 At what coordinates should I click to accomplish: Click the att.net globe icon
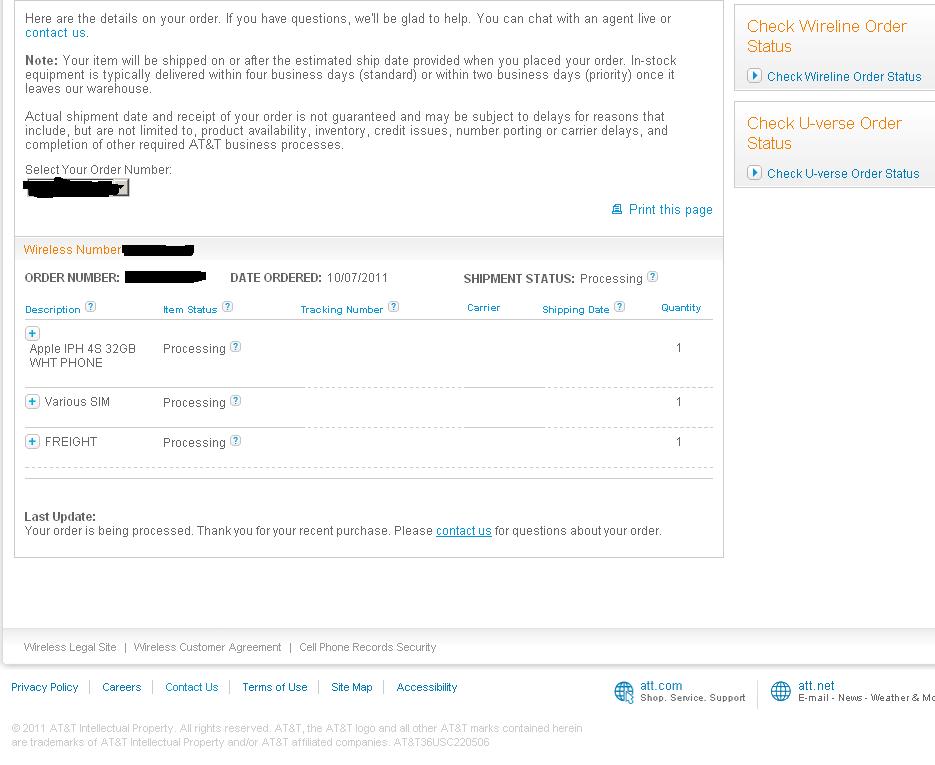tap(781, 691)
